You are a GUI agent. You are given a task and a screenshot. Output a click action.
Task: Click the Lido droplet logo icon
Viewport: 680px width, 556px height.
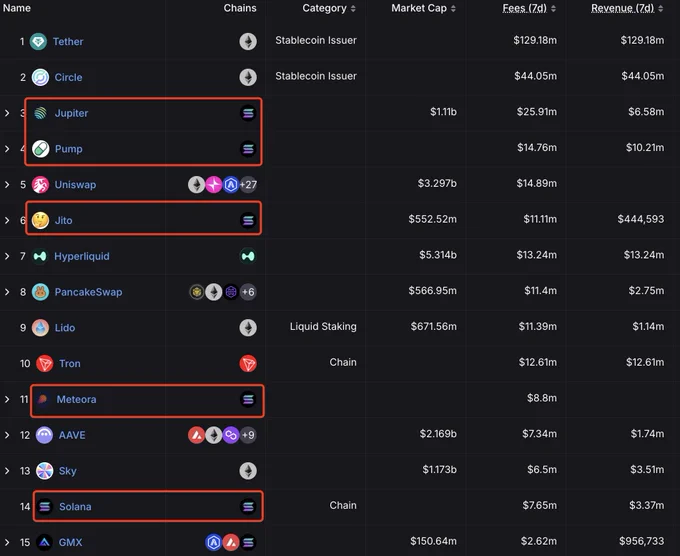click(x=40, y=328)
